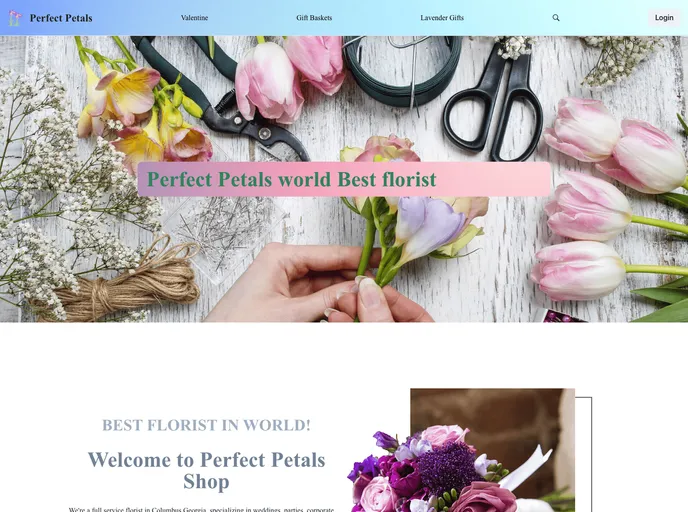
Task: Click 'Welcome to Perfect Petals Shop' heading
Action: (x=206, y=470)
